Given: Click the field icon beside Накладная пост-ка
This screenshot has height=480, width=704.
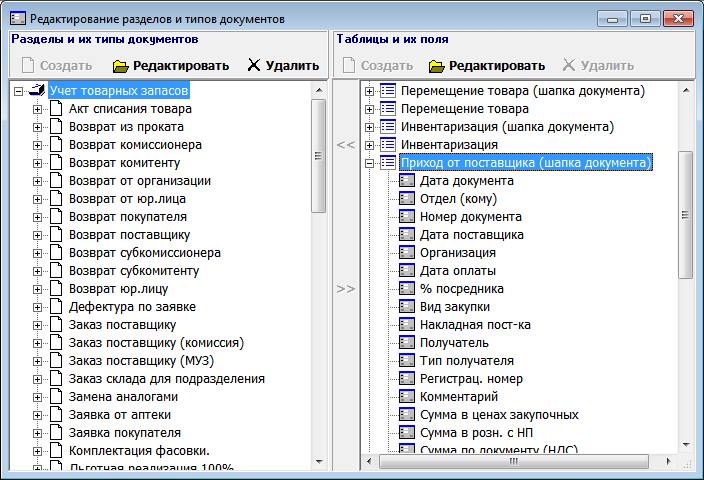Looking at the screenshot, I should click(407, 325).
